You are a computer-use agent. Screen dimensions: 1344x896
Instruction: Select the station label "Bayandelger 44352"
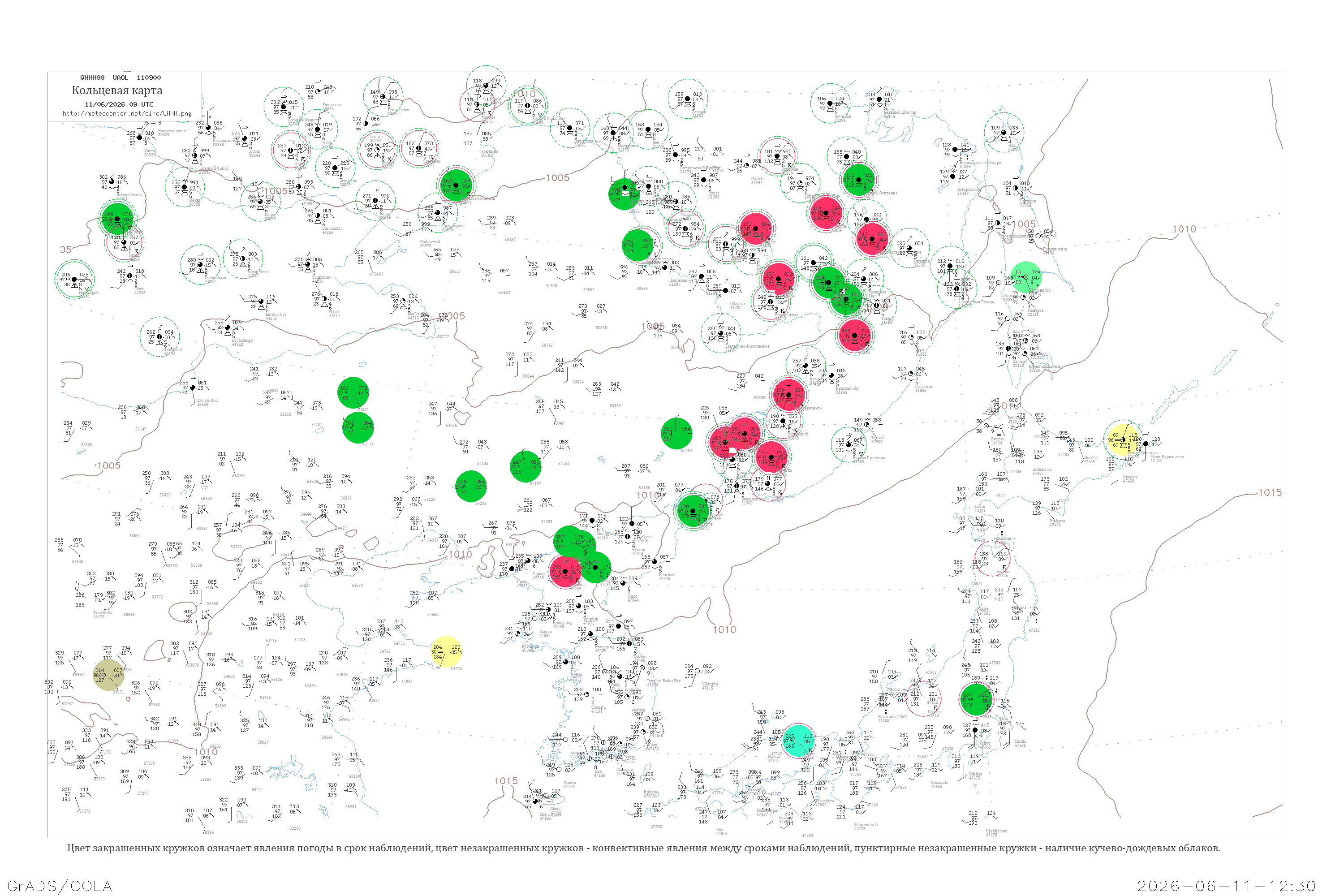[243, 342]
